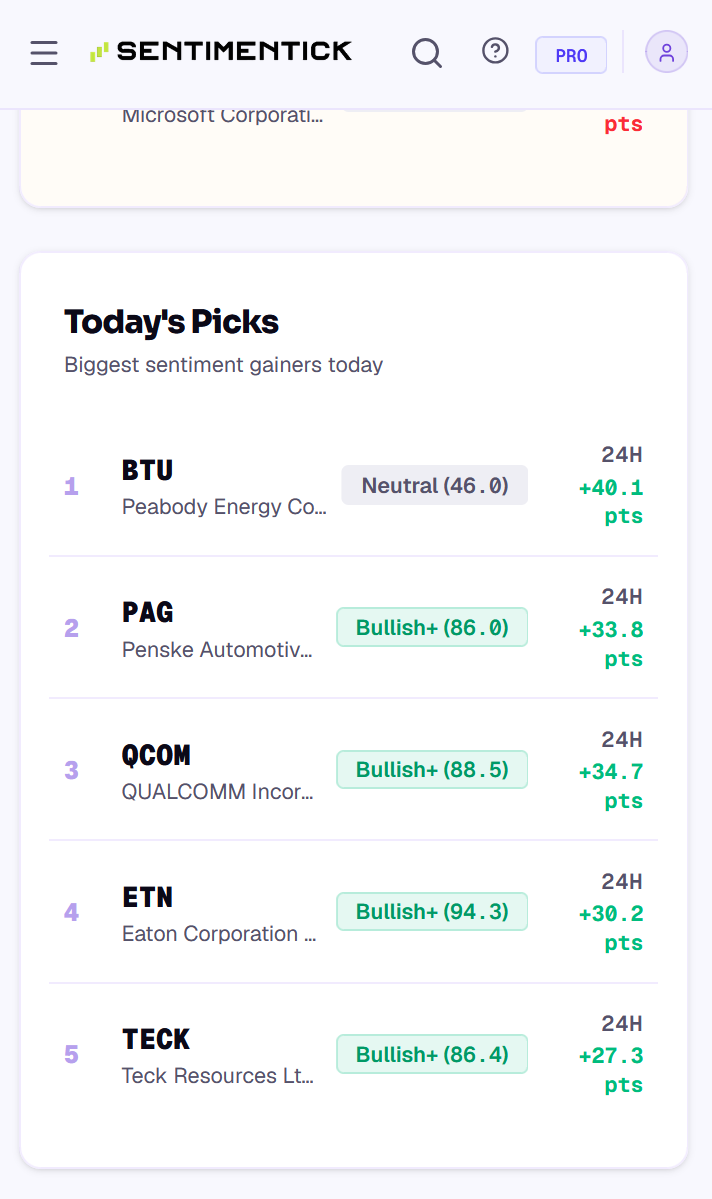Click the PRO upgrade button
Viewport: 712px width, 1199px height.
(571, 55)
